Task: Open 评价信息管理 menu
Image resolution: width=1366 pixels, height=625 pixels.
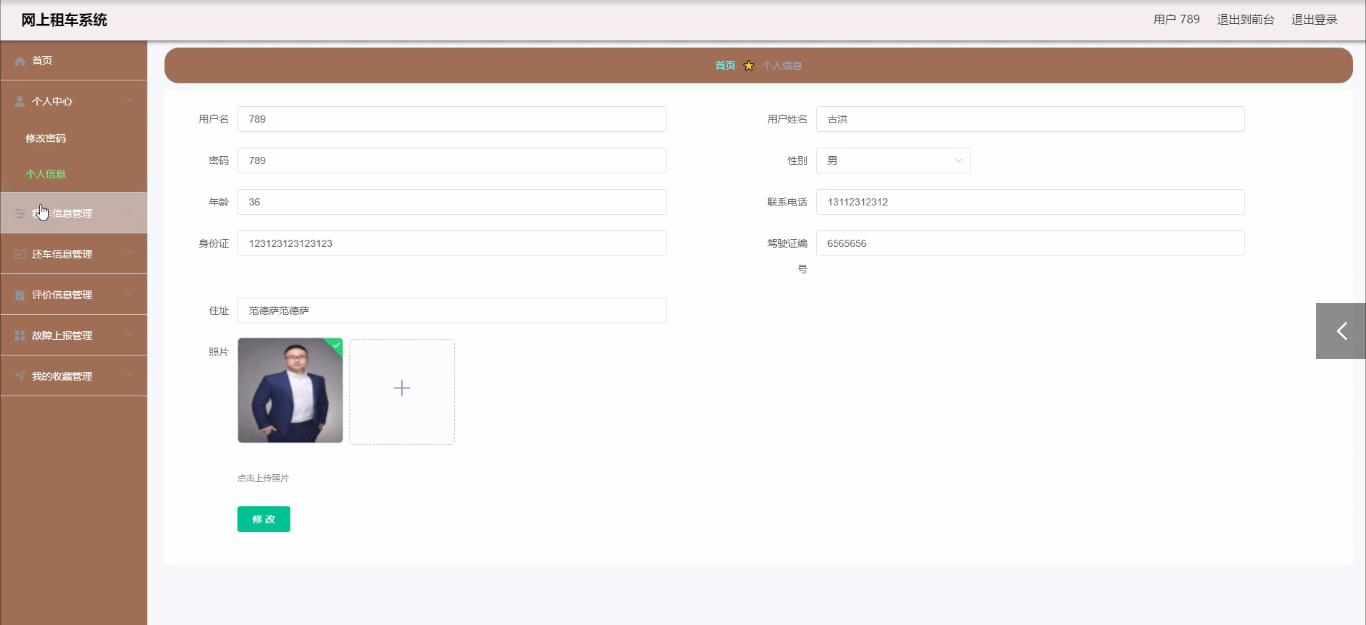Action: click(x=74, y=295)
